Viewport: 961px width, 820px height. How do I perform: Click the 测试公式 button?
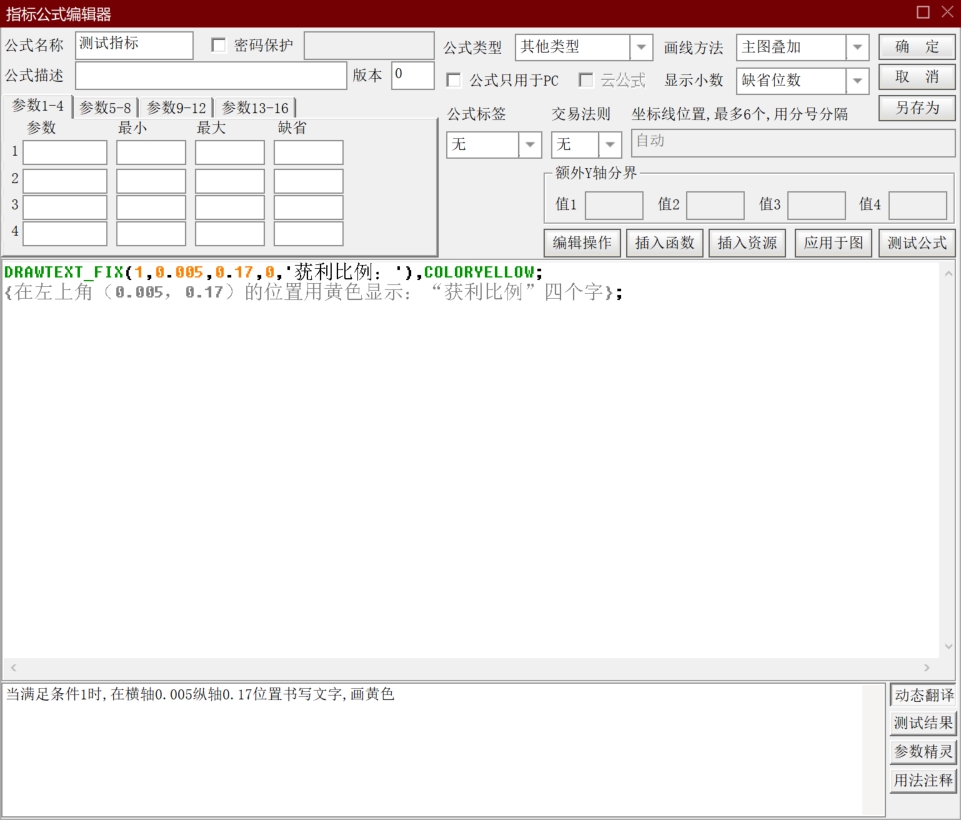tap(916, 243)
